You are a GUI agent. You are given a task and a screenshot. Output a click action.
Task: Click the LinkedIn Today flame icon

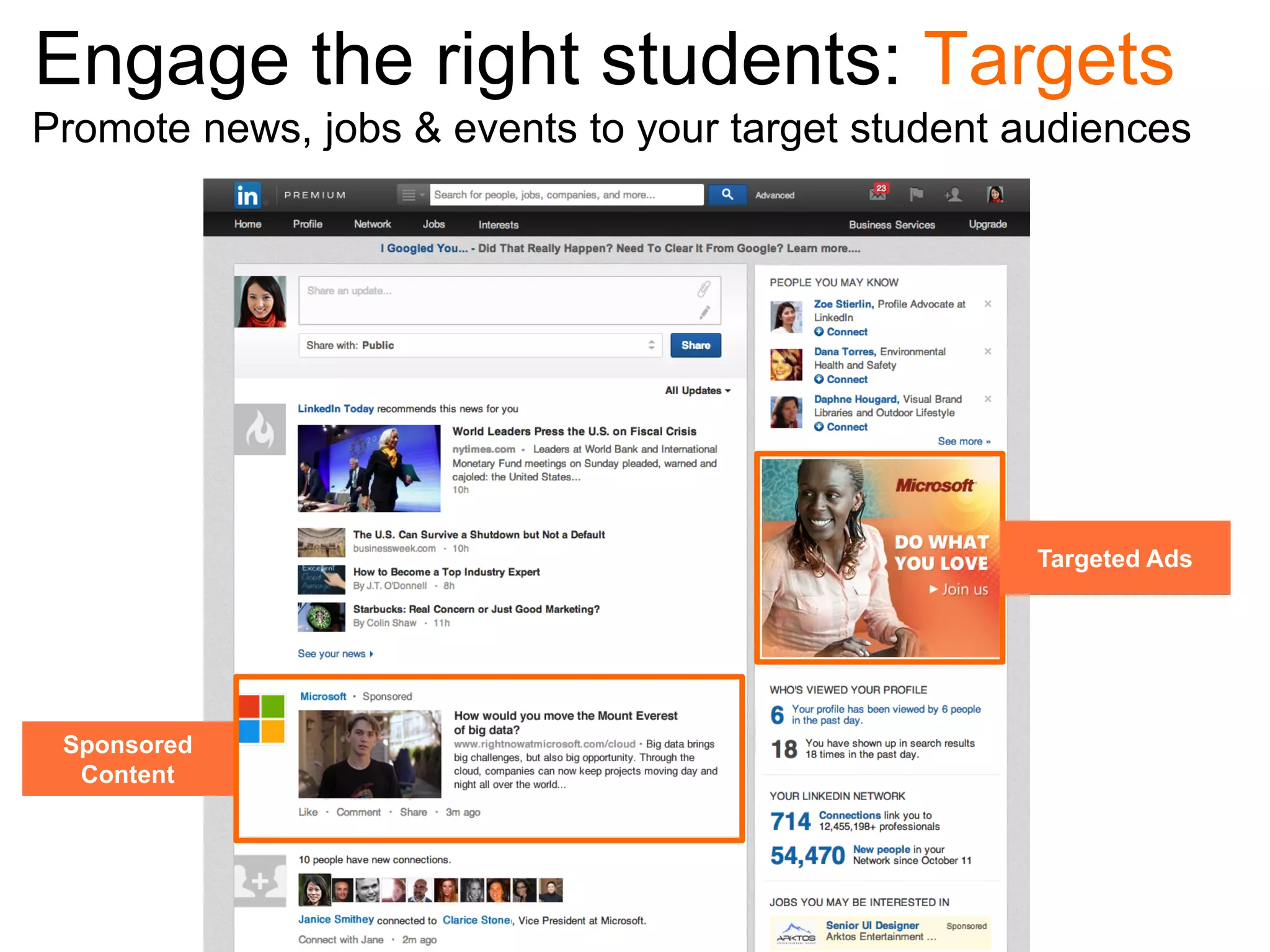260,429
